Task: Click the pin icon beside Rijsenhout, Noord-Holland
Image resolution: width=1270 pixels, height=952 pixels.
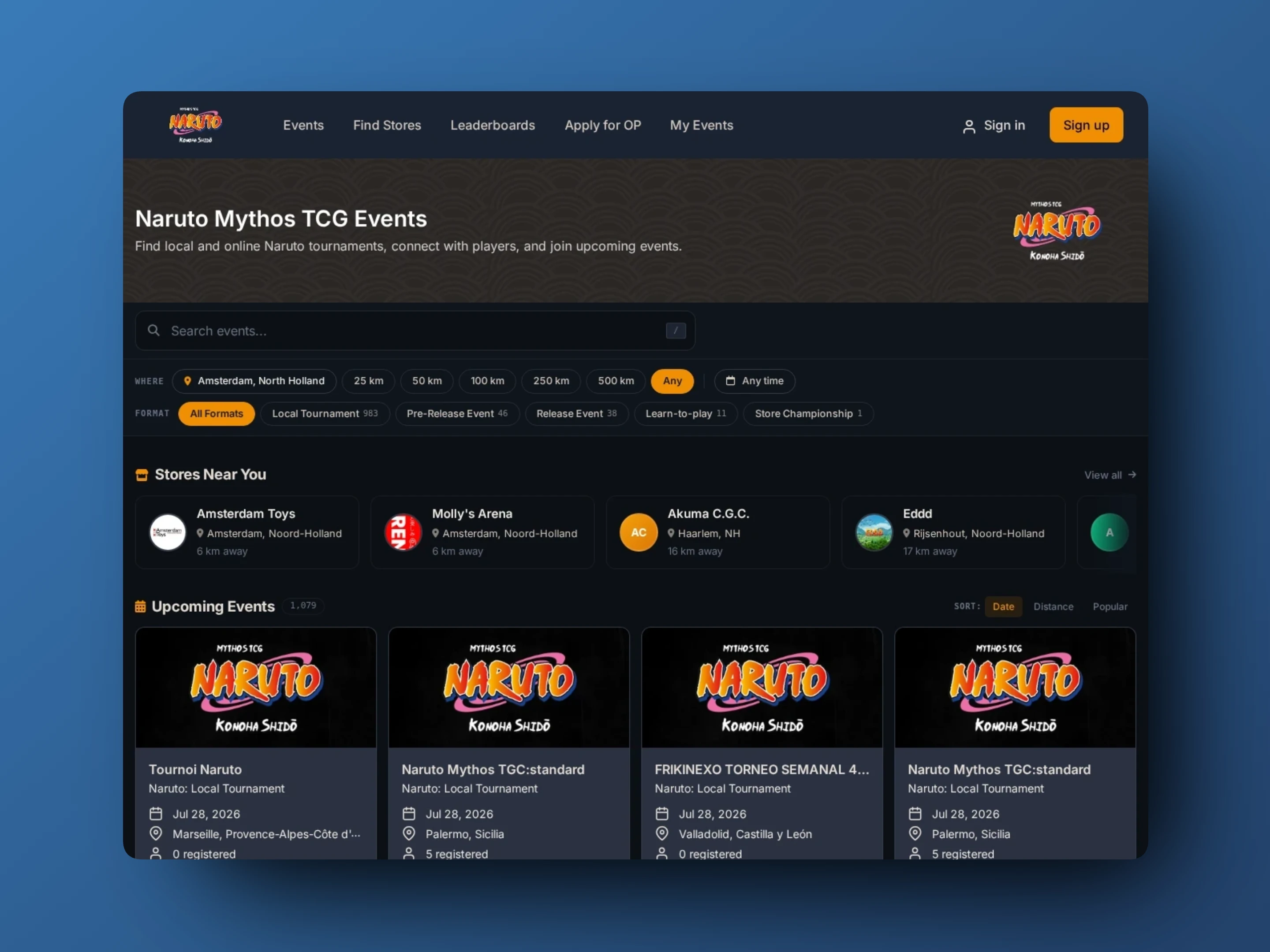Action: (x=906, y=533)
